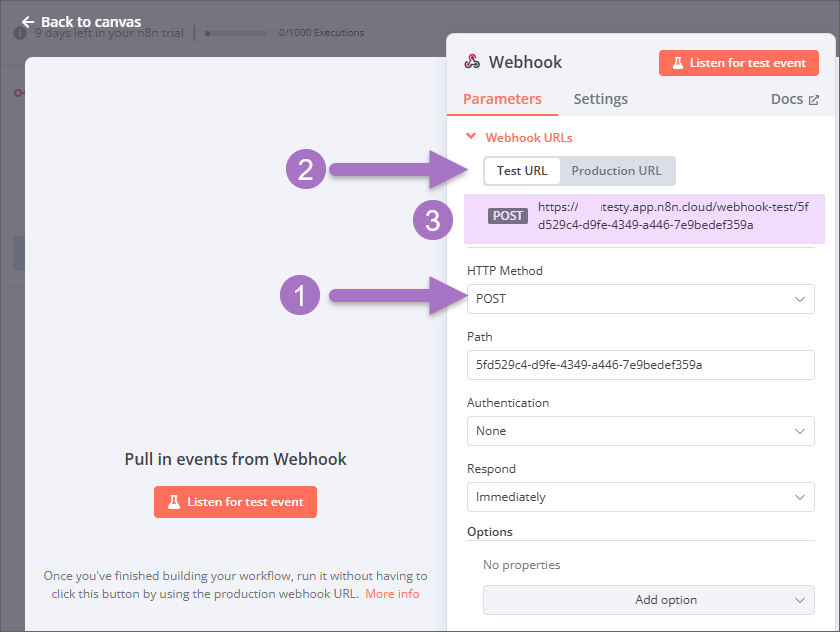Collapse the Webhook URLs section
Screen dimensions: 840x632
[x=471, y=138]
